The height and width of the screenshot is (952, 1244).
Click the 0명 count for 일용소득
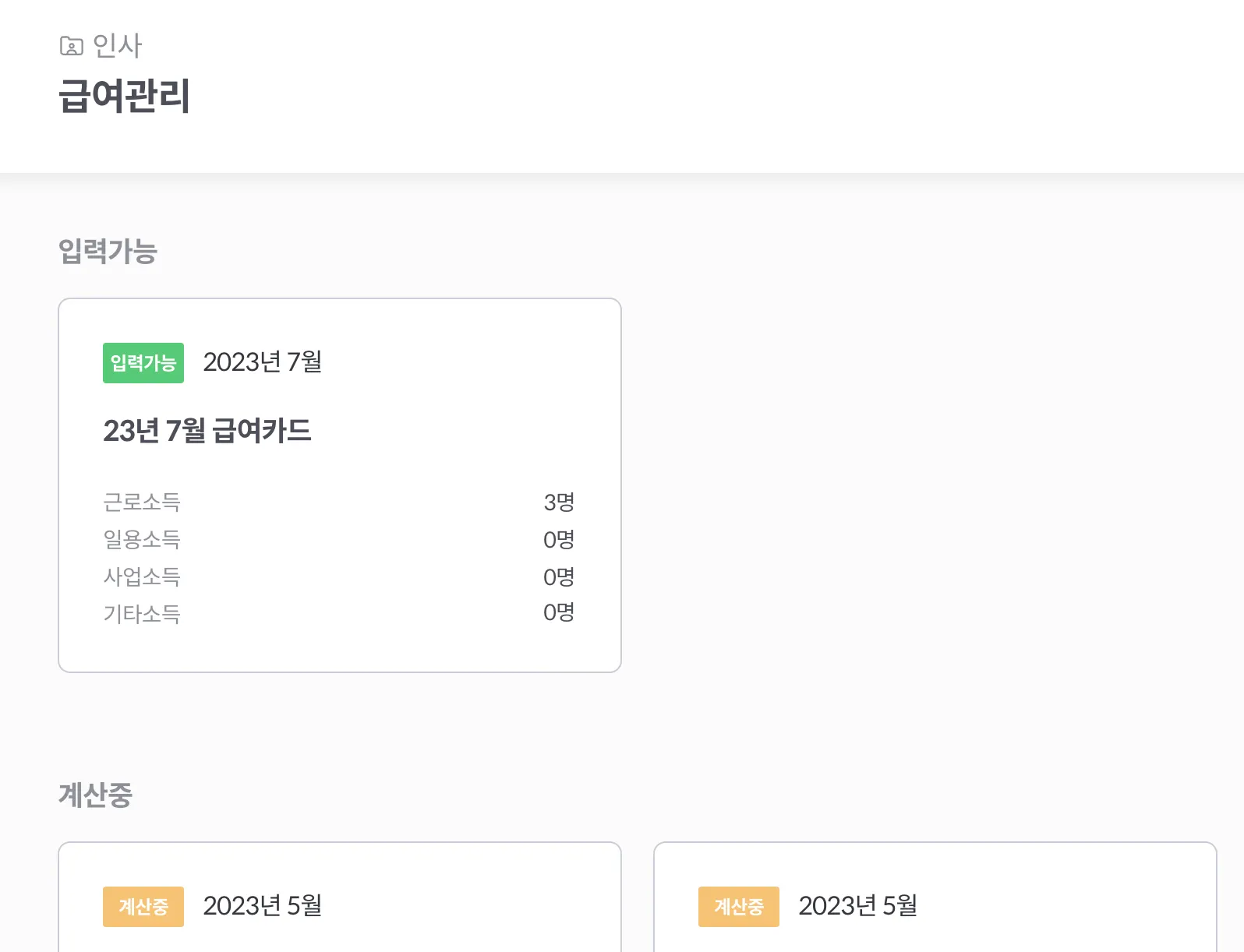pyautogui.click(x=559, y=539)
